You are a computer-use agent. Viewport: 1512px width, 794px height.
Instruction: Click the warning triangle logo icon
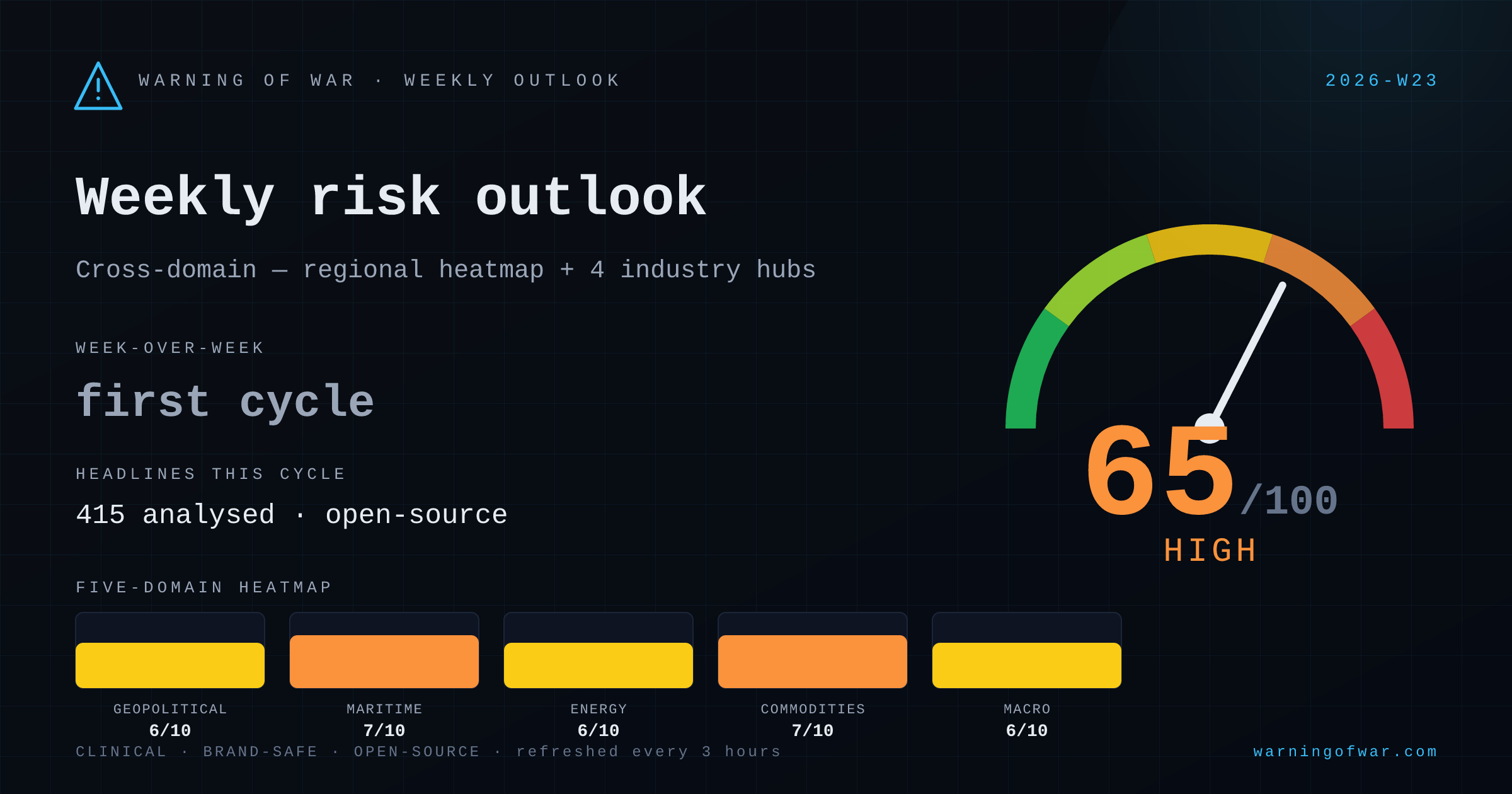point(98,86)
